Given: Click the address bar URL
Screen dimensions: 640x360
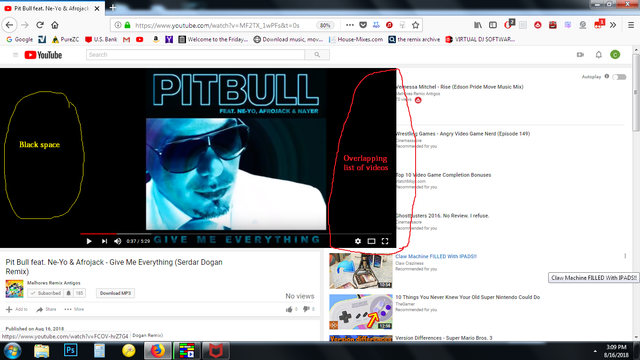Looking at the screenshot, I should 217,25.
